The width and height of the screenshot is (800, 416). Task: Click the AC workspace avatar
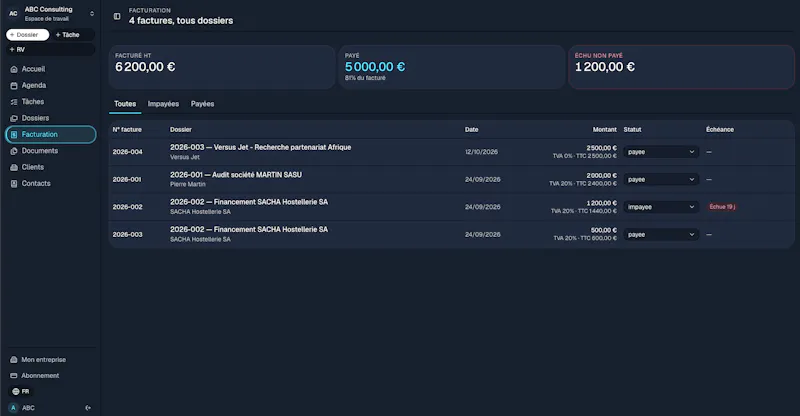coord(13,14)
